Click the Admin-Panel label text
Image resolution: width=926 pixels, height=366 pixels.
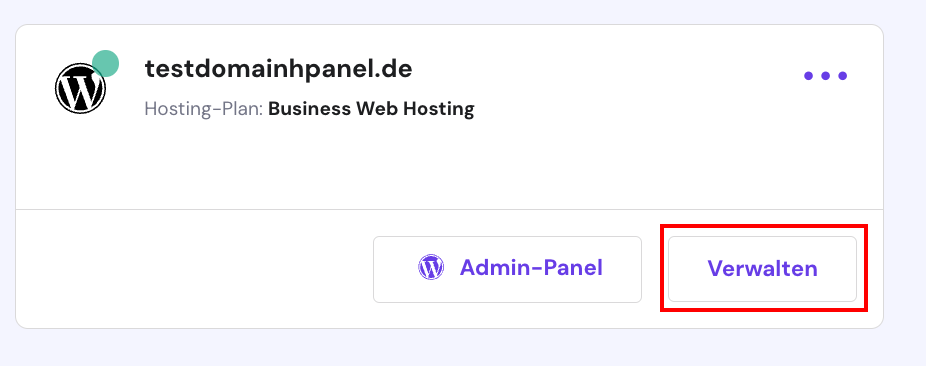click(x=532, y=267)
